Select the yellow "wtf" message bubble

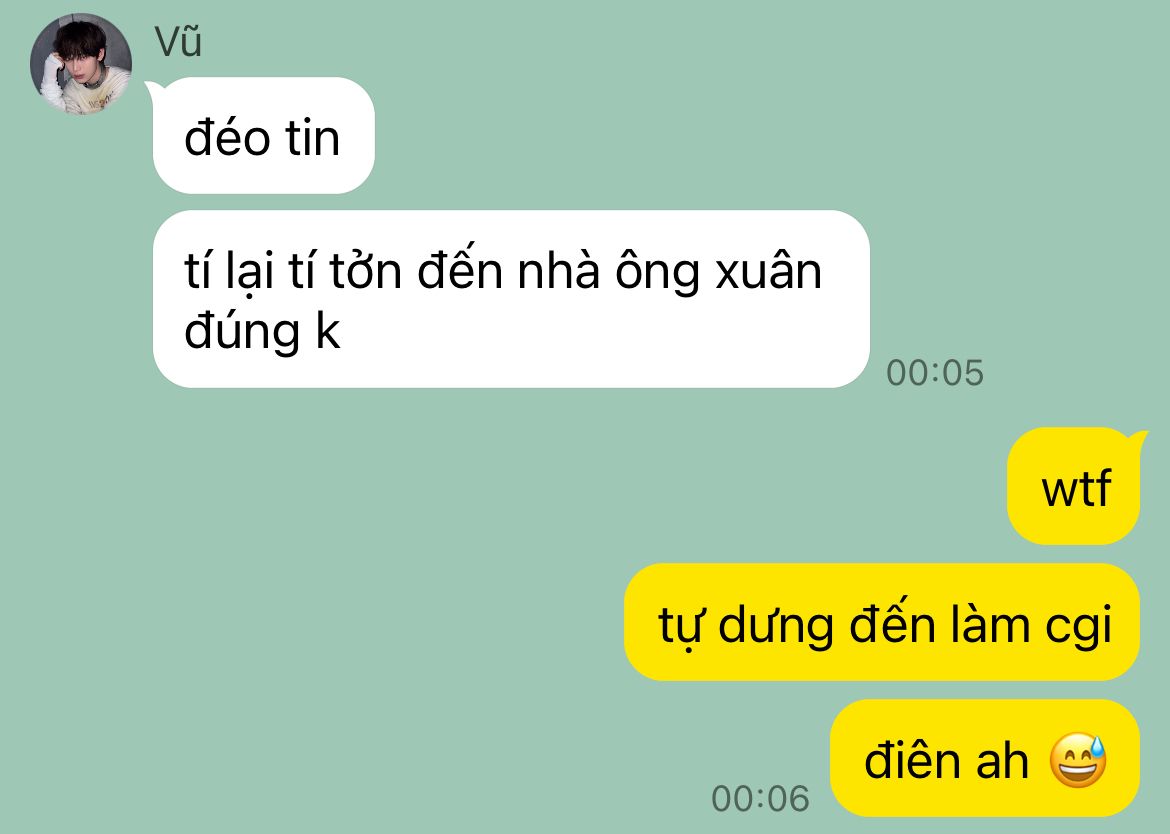click(x=1074, y=486)
